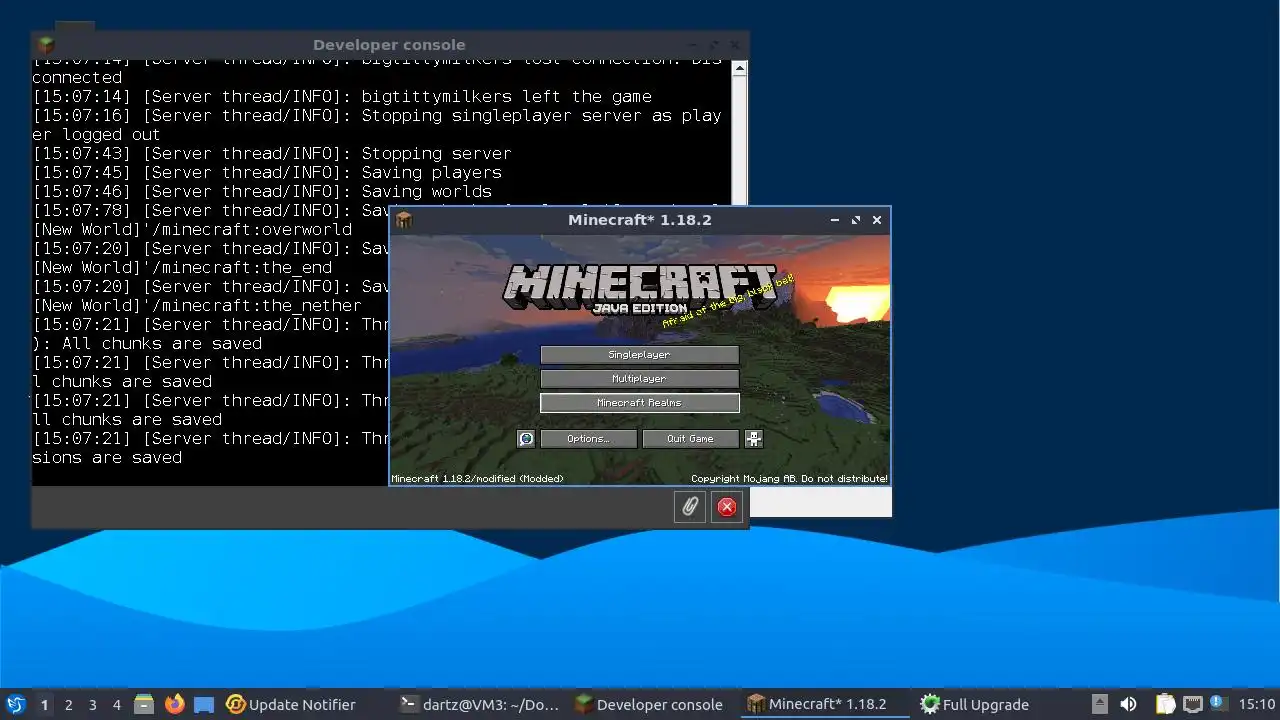
Task: Switch to Developer console taskbar entry
Action: point(649,704)
